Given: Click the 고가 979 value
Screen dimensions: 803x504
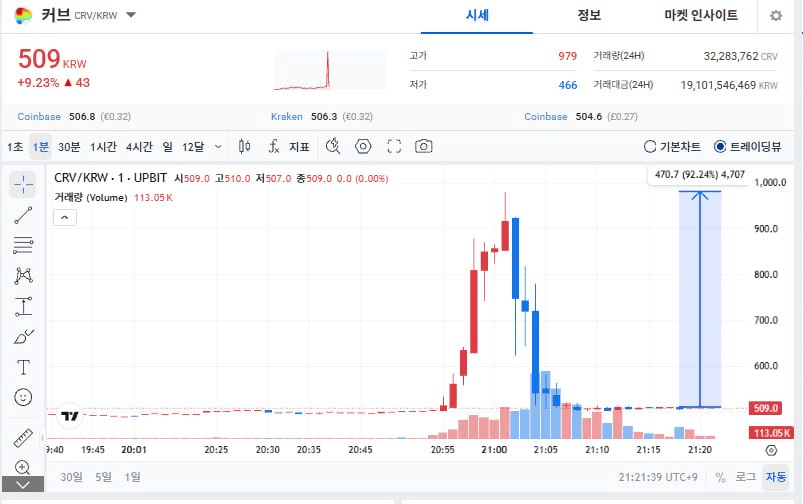Looking at the screenshot, I should pyautogui.click(x=567, y=56).
